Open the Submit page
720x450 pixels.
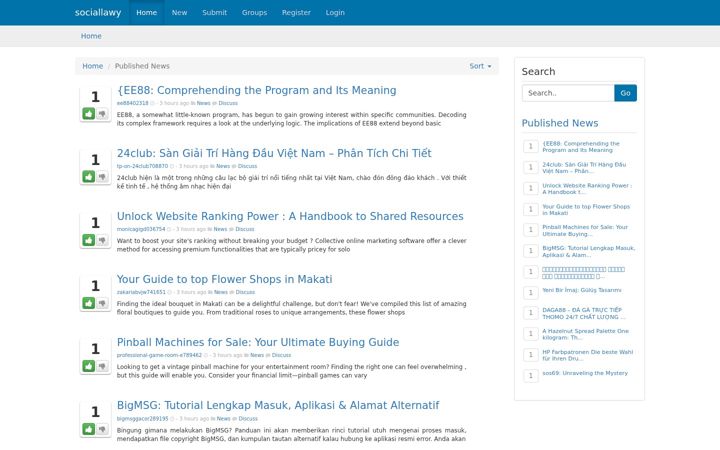214,12
